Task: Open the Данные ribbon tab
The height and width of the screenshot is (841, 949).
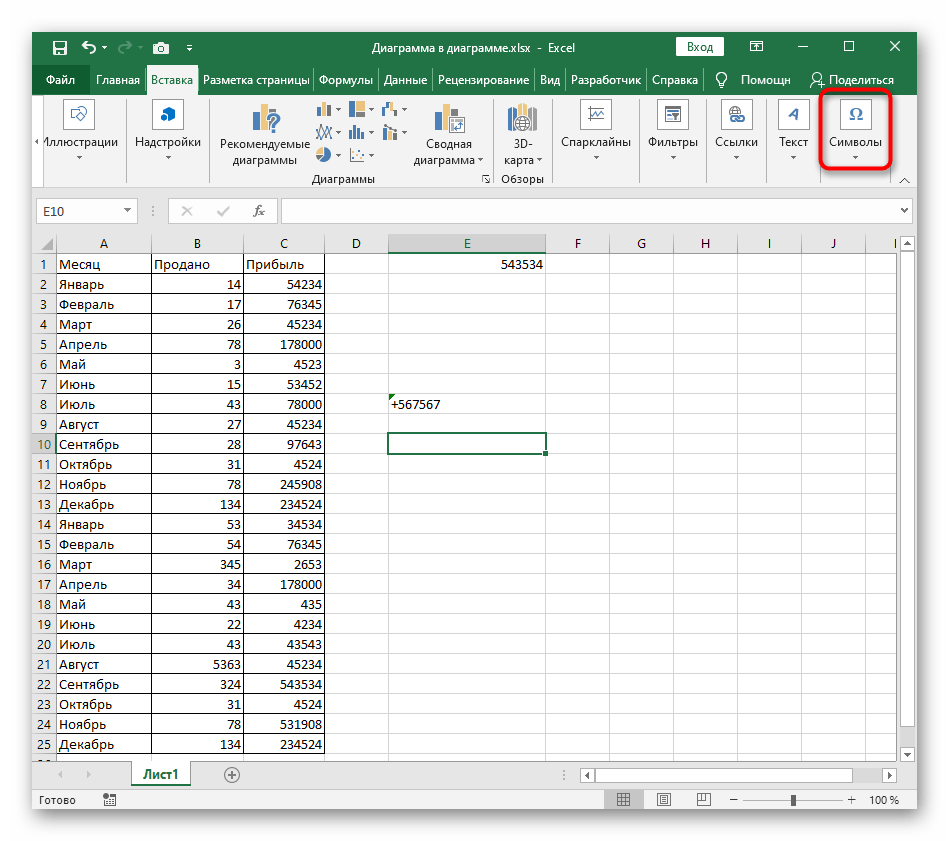Action: point(405,80)
